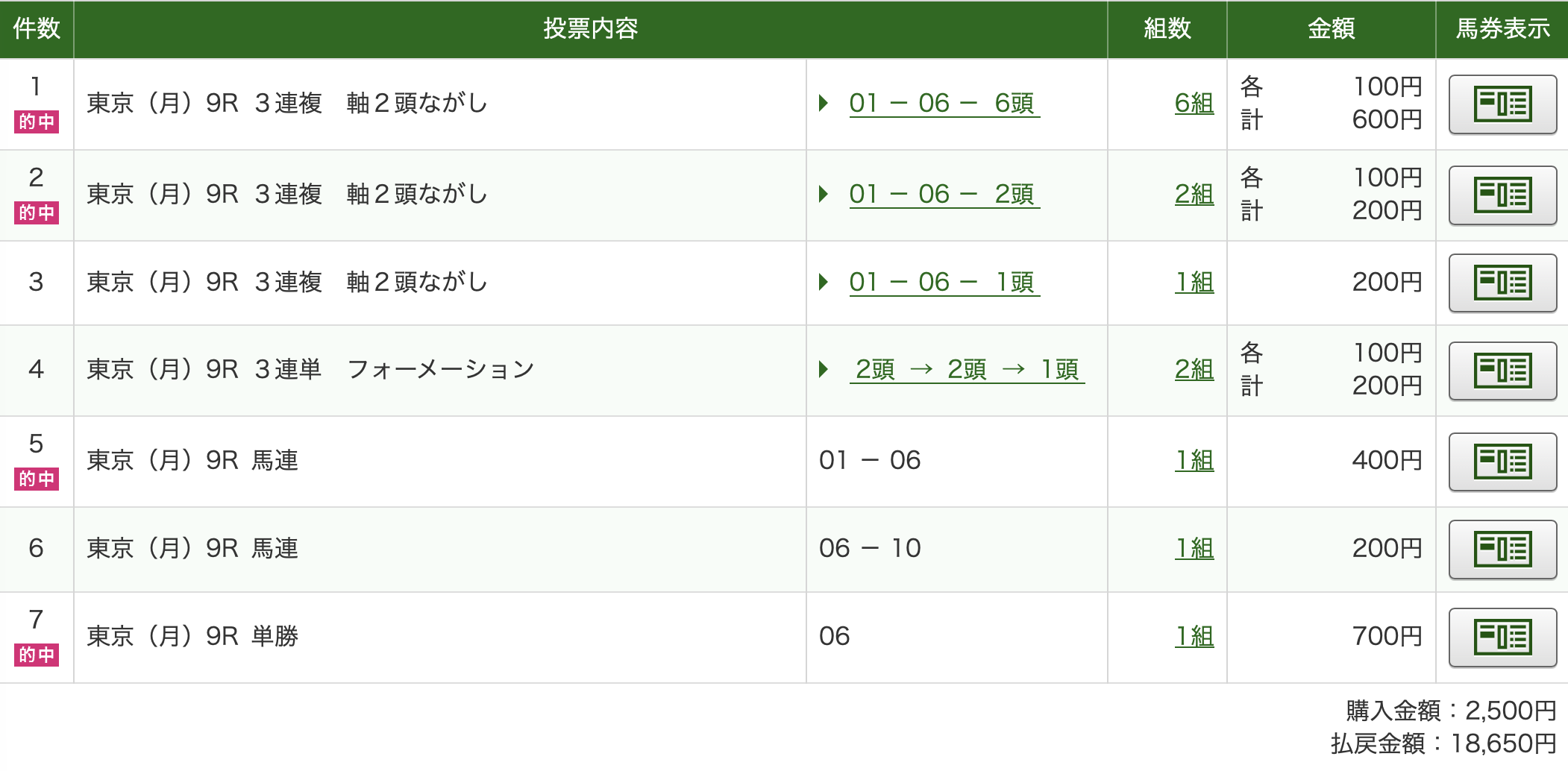Click the 投票内容 column header

point(590,29)
